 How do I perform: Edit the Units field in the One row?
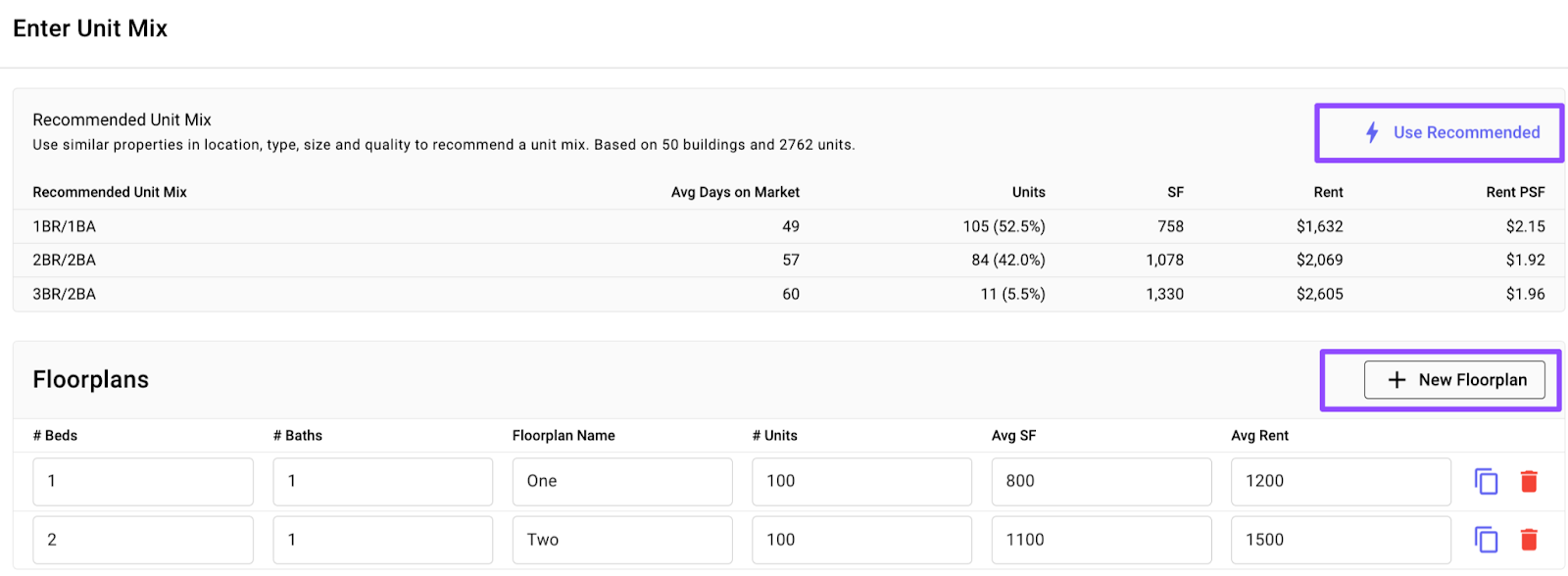tap(862, 481)
